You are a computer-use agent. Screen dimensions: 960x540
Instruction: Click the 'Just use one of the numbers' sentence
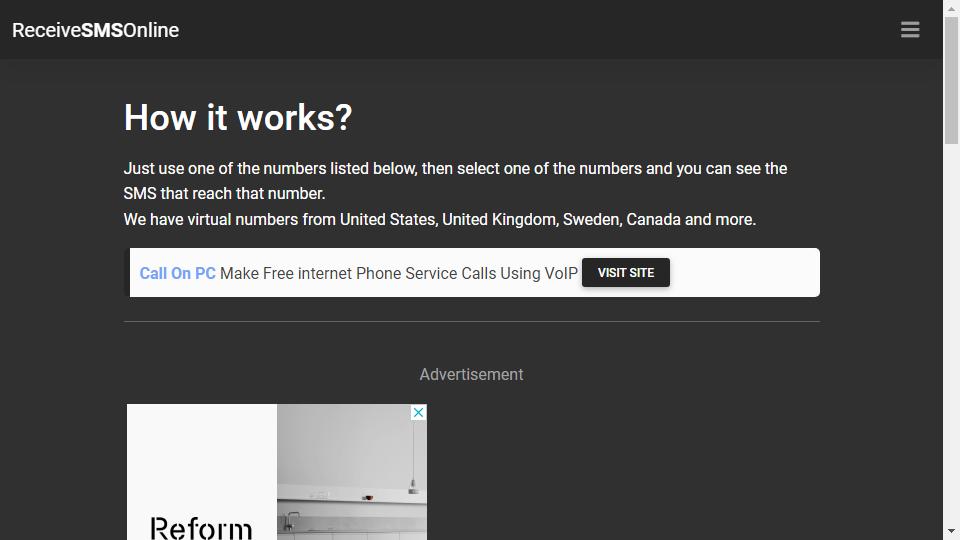pyautogui.click(x=456, y=168)
